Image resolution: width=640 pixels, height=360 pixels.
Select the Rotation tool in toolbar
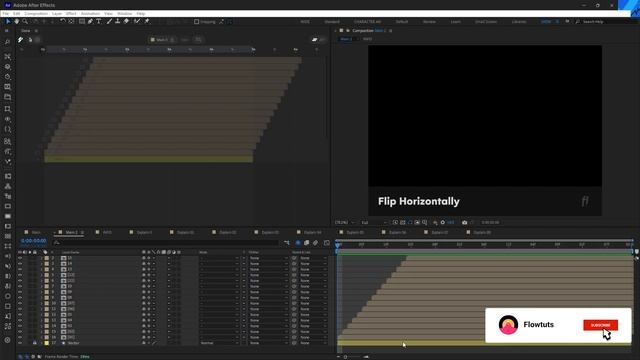coord(63,21)
